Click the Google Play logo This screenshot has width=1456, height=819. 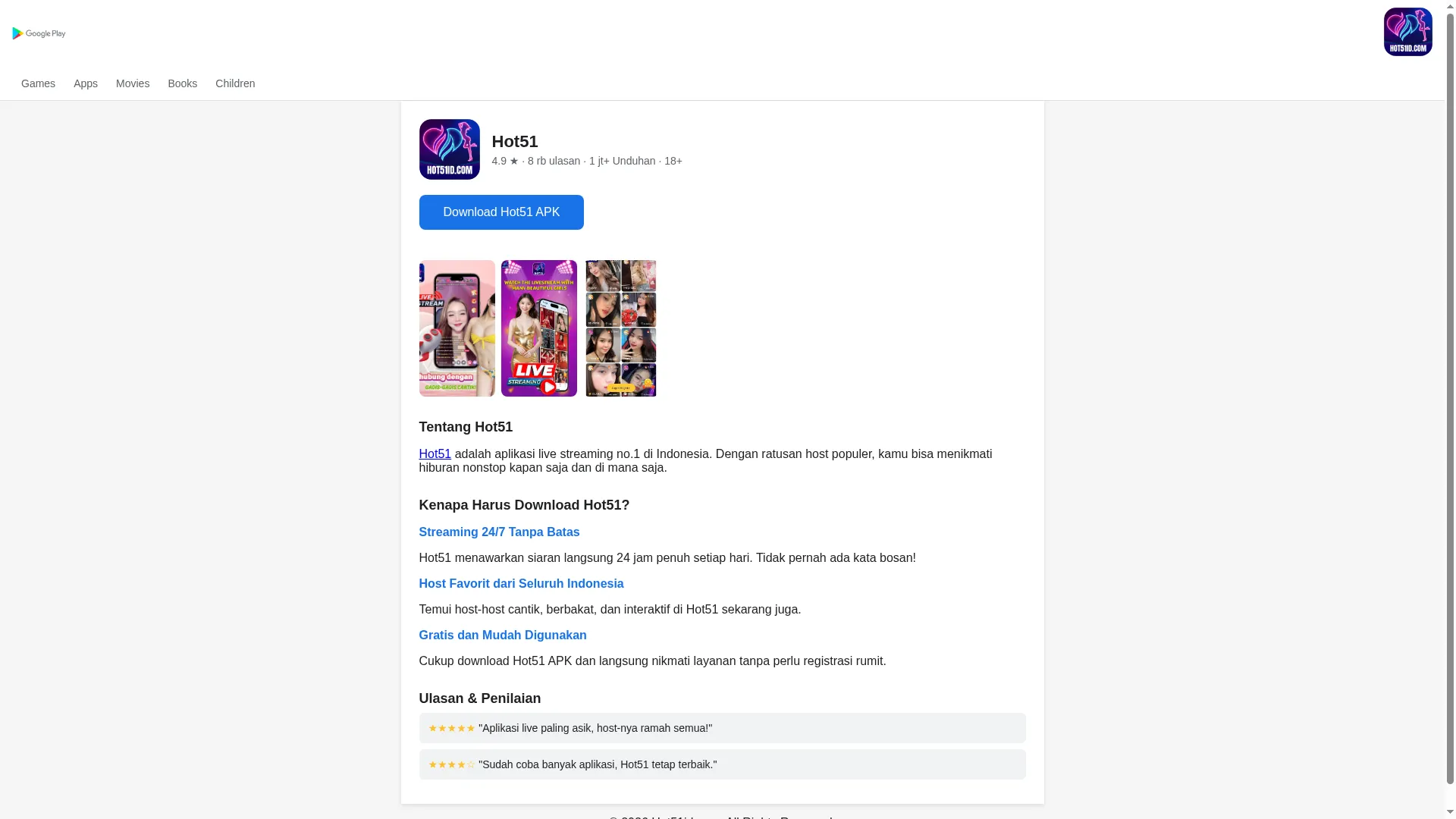[x=39, y=33]
